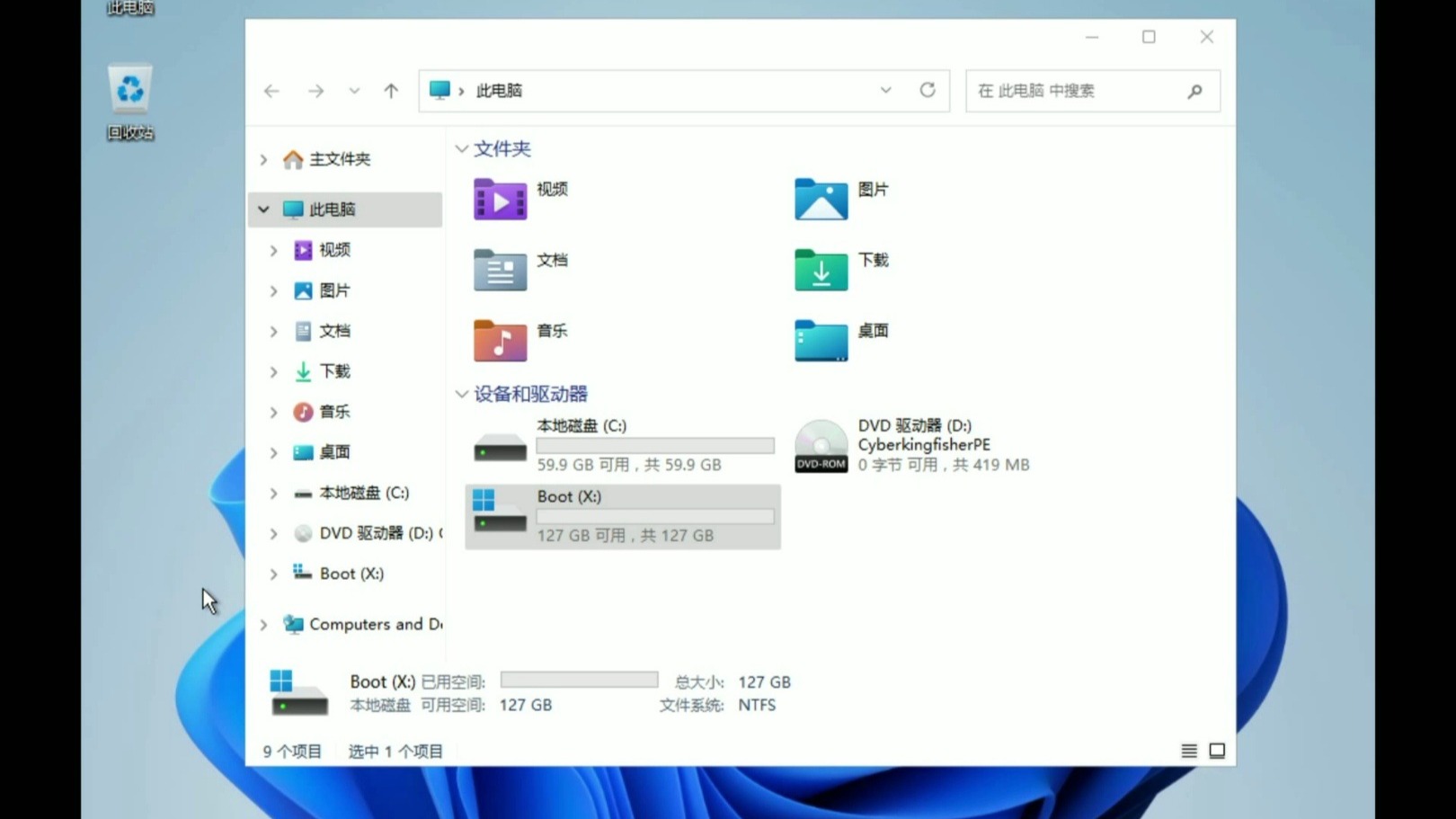Click the 9 个项目 status text
The height and width of the screenshot is (819, 1456).
(292, 752)
